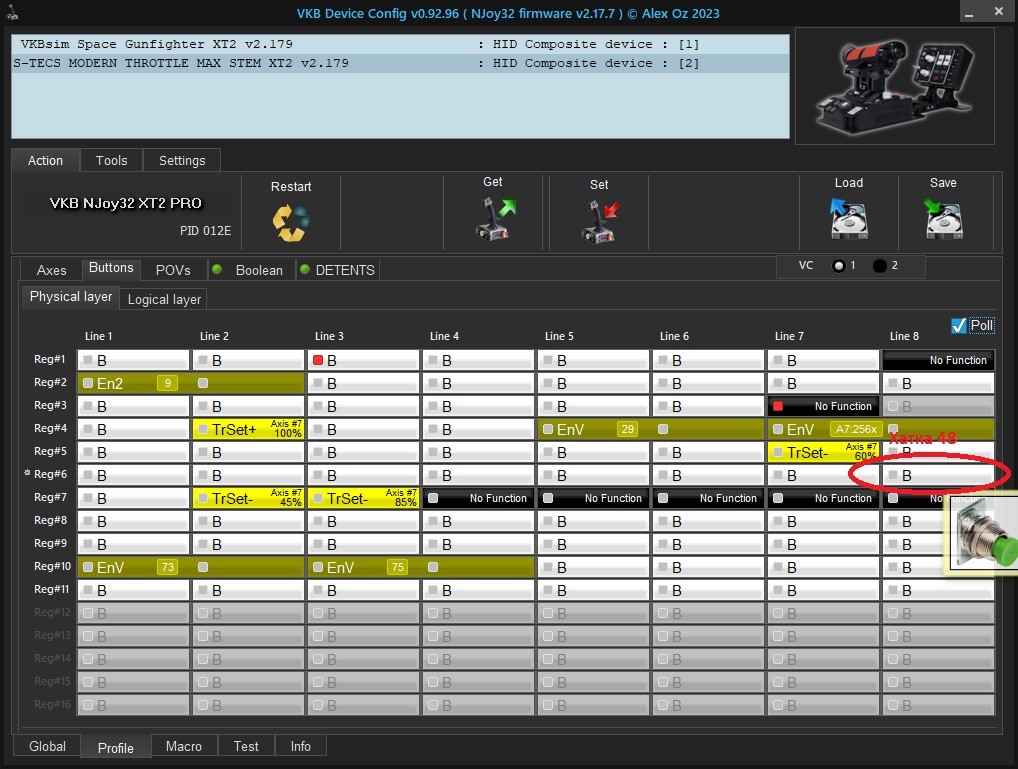Viewport: 1018px width, 769px height.
Task: Click the EnV 29 cell in Reg#4
Action: pyautogui.click(x=651, y=429)
